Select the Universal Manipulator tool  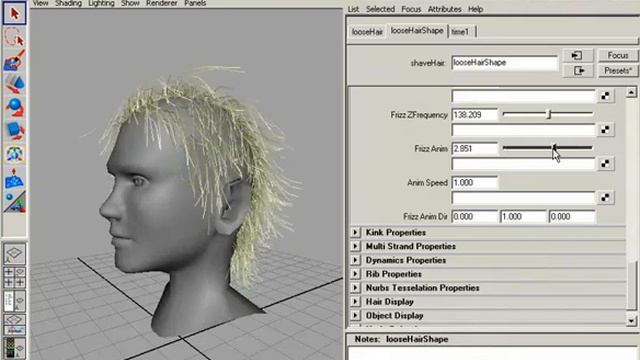[14, 154]
